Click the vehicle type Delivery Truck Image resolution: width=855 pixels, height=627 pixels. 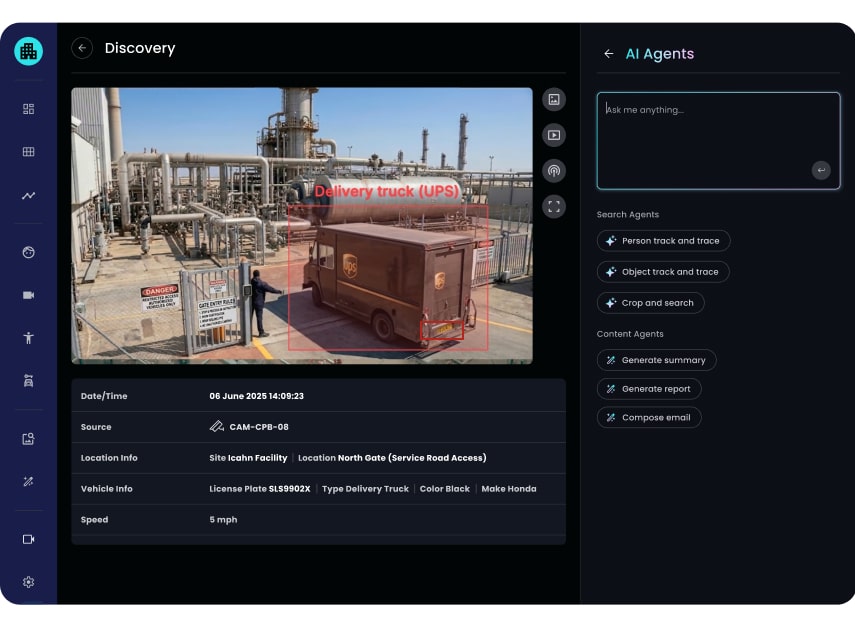click(377, 489)
